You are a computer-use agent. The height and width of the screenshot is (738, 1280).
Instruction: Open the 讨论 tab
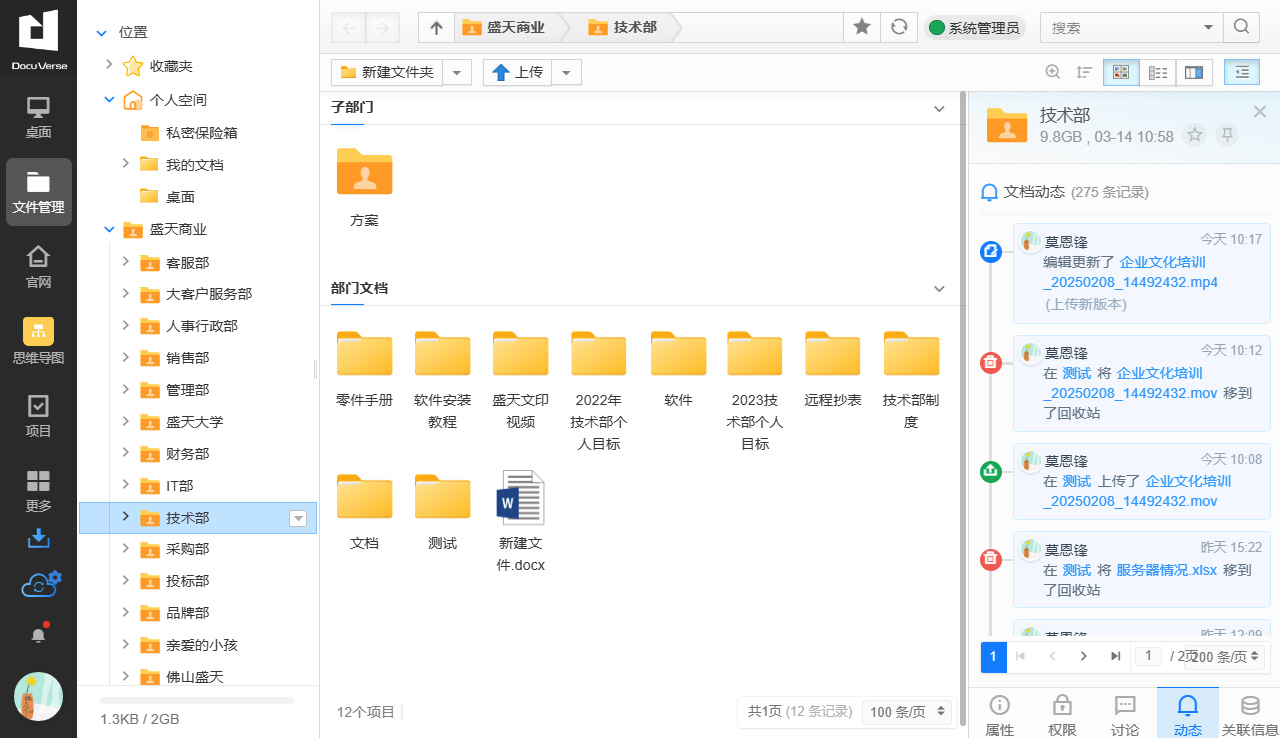click(1125, 713)
